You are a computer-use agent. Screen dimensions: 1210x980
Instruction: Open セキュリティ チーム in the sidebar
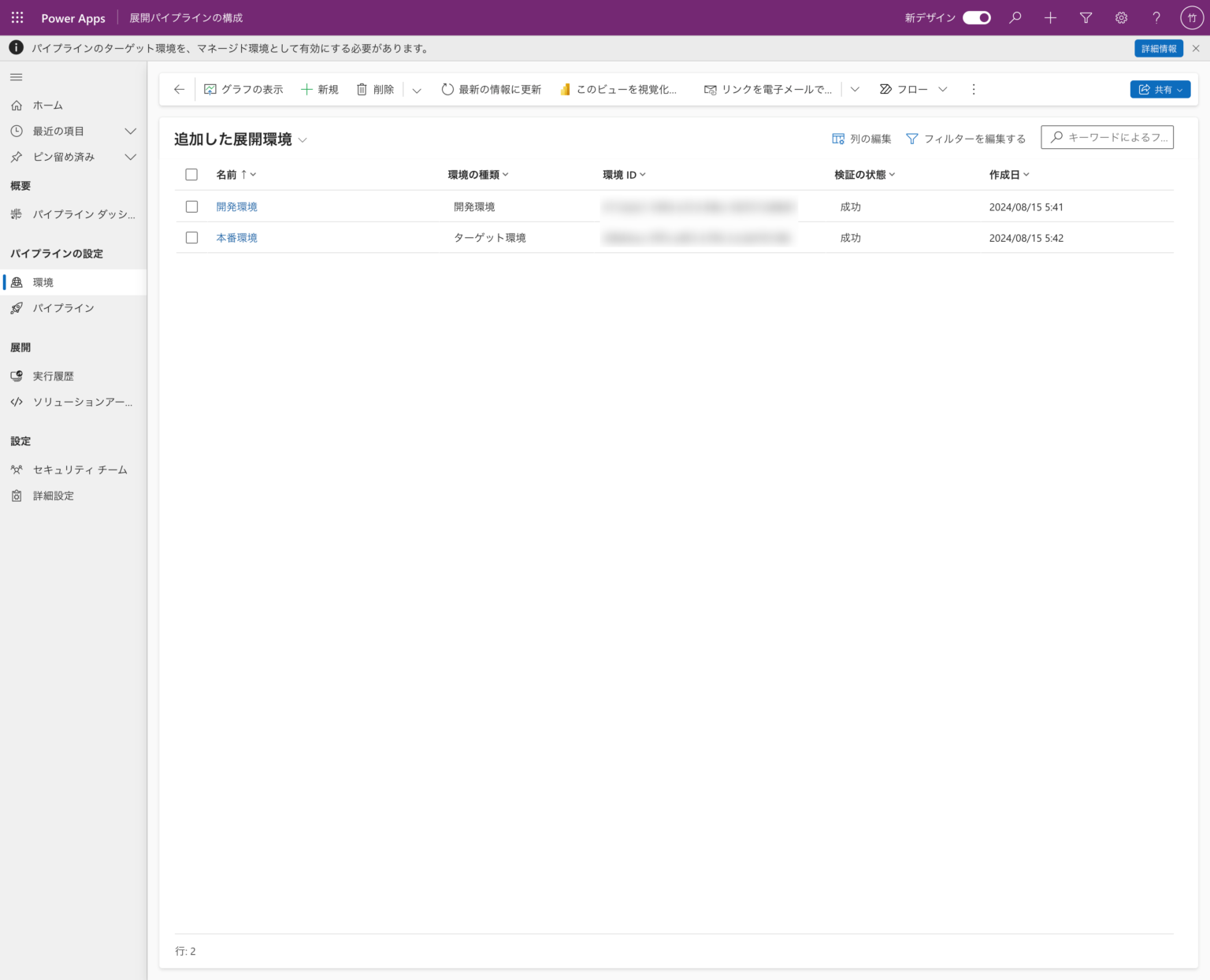pos(79,470)
